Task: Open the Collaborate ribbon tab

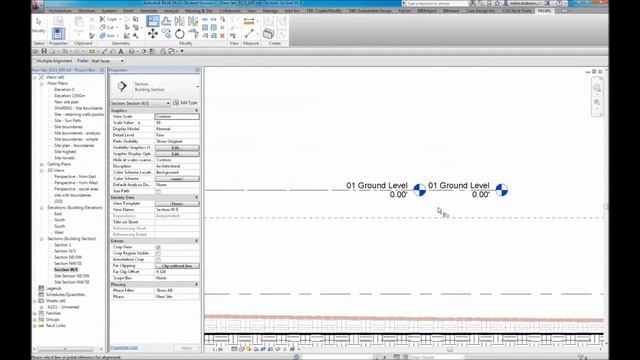Action: tap(230, 11)
